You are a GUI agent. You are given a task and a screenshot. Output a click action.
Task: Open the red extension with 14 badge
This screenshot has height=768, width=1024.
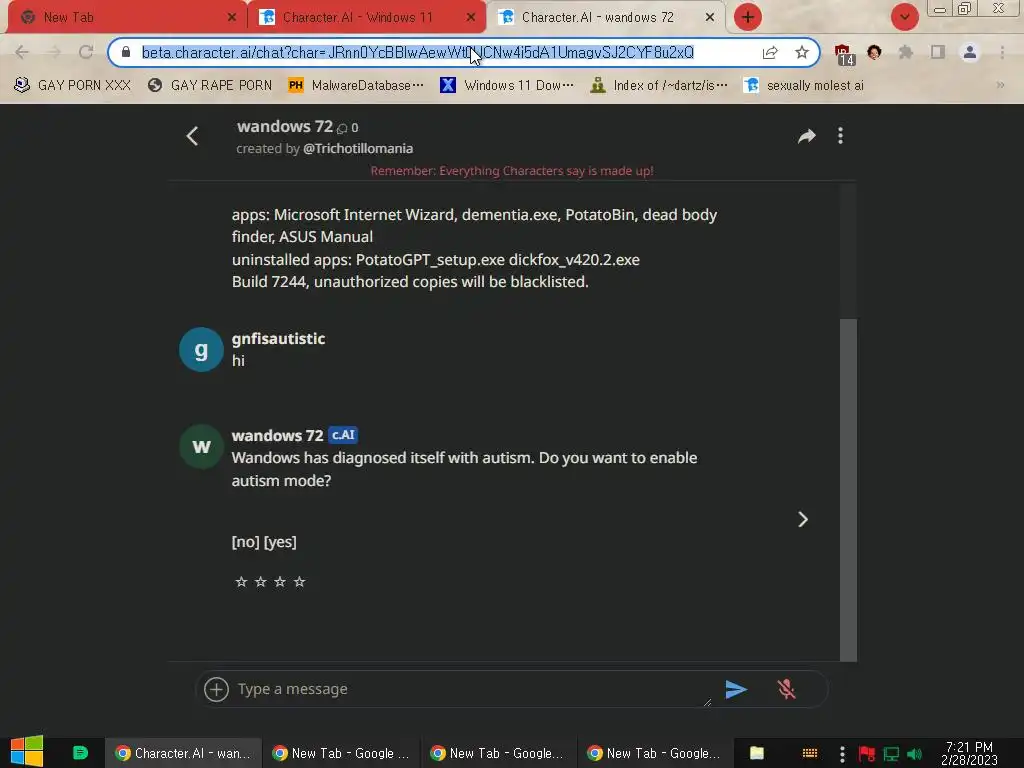coord(843,54)
